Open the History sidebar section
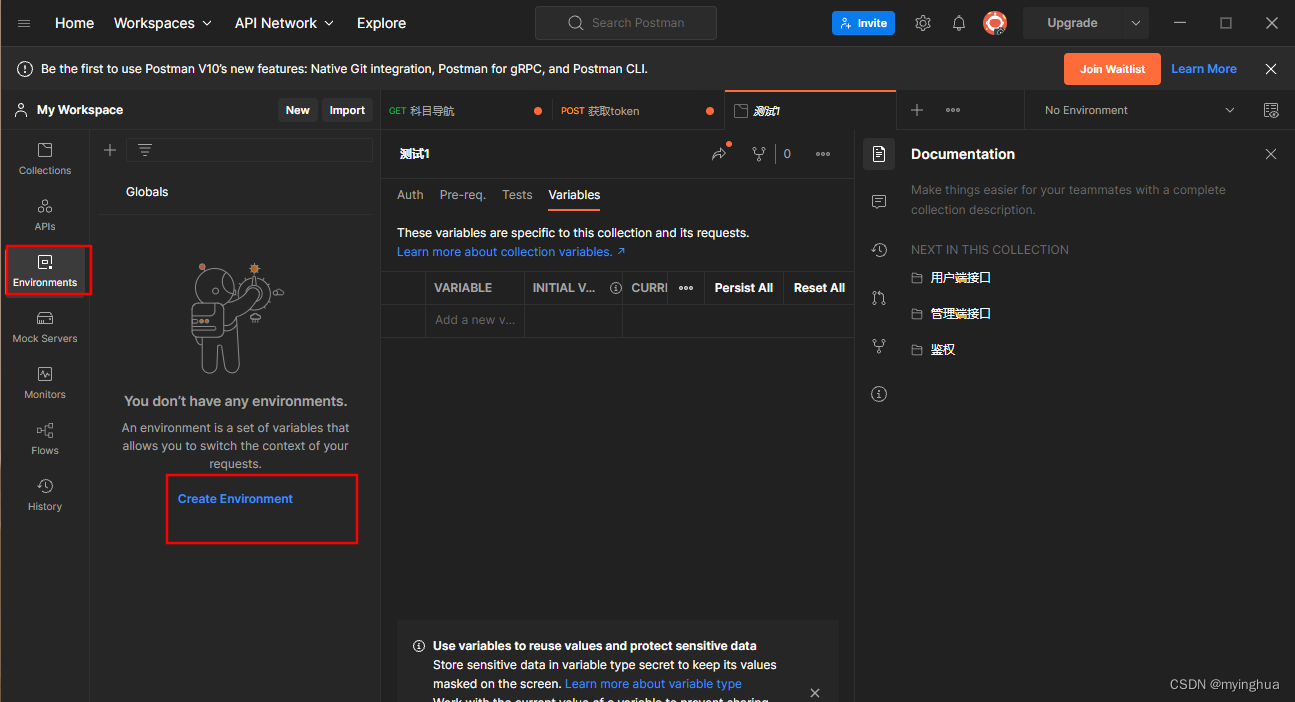This screenshot has height=702, width=1295. [45, 495]
